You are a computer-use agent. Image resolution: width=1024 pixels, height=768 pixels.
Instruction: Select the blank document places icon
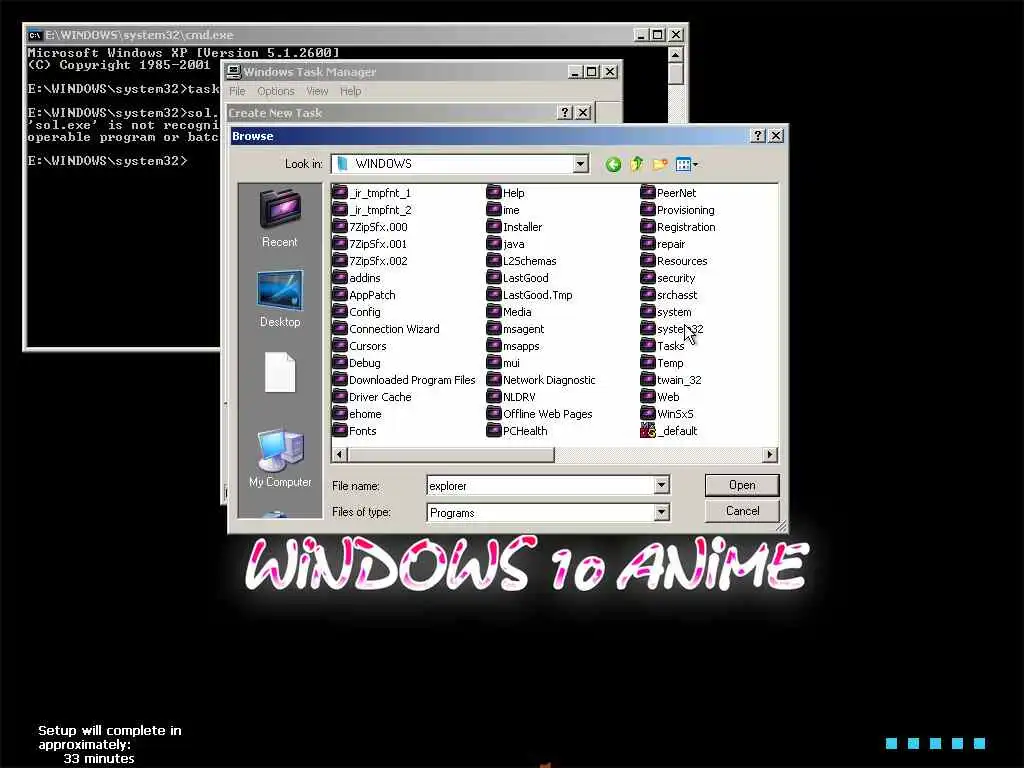coord(280,372)
